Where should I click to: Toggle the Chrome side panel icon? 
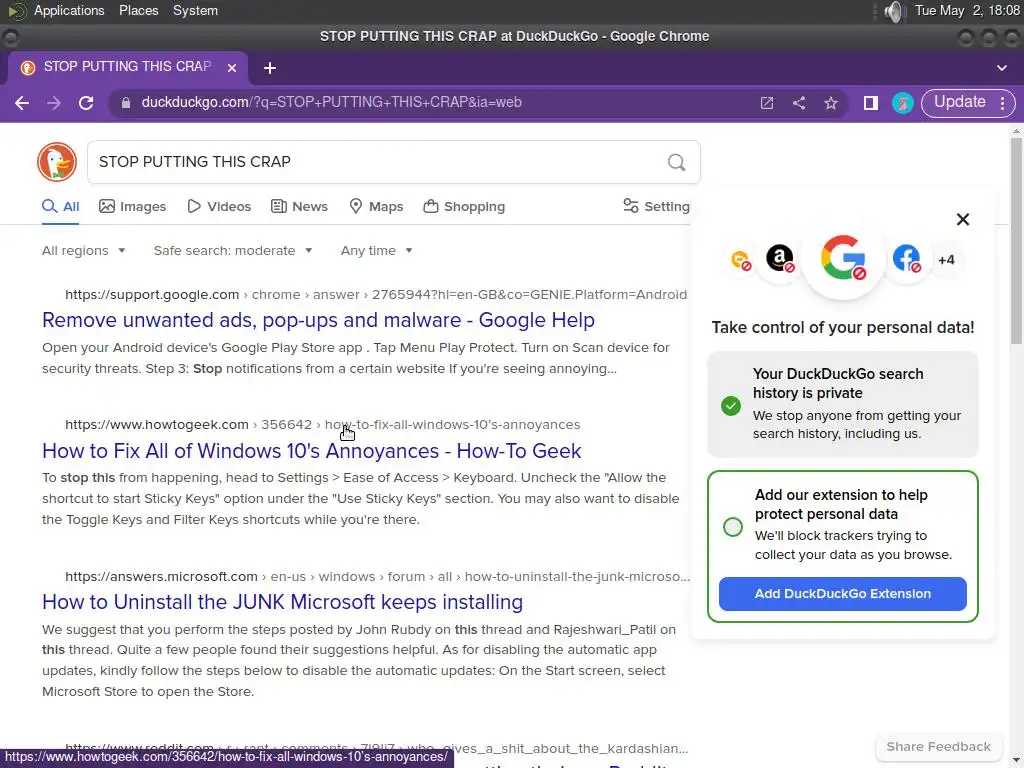click(871, 103)
